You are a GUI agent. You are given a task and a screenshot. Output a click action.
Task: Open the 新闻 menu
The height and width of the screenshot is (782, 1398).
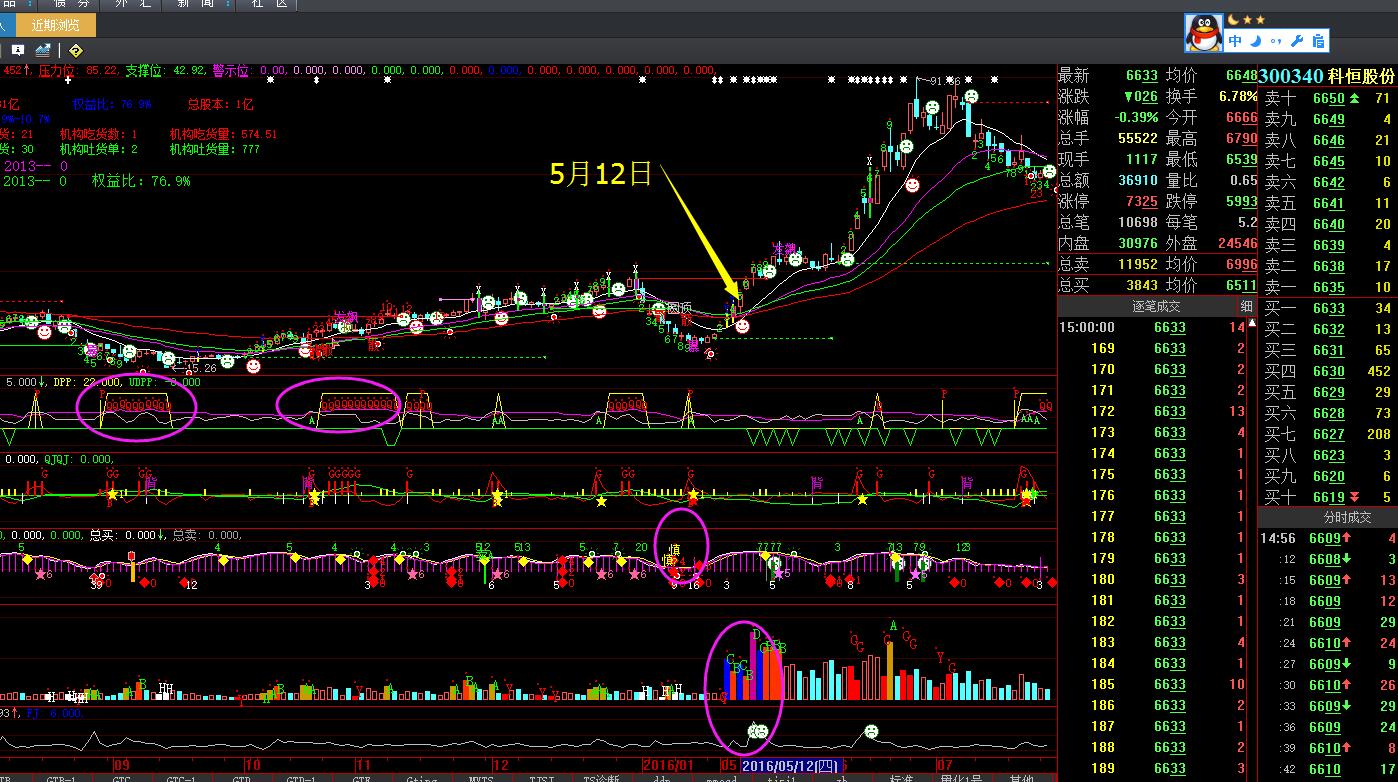(195, 4)
